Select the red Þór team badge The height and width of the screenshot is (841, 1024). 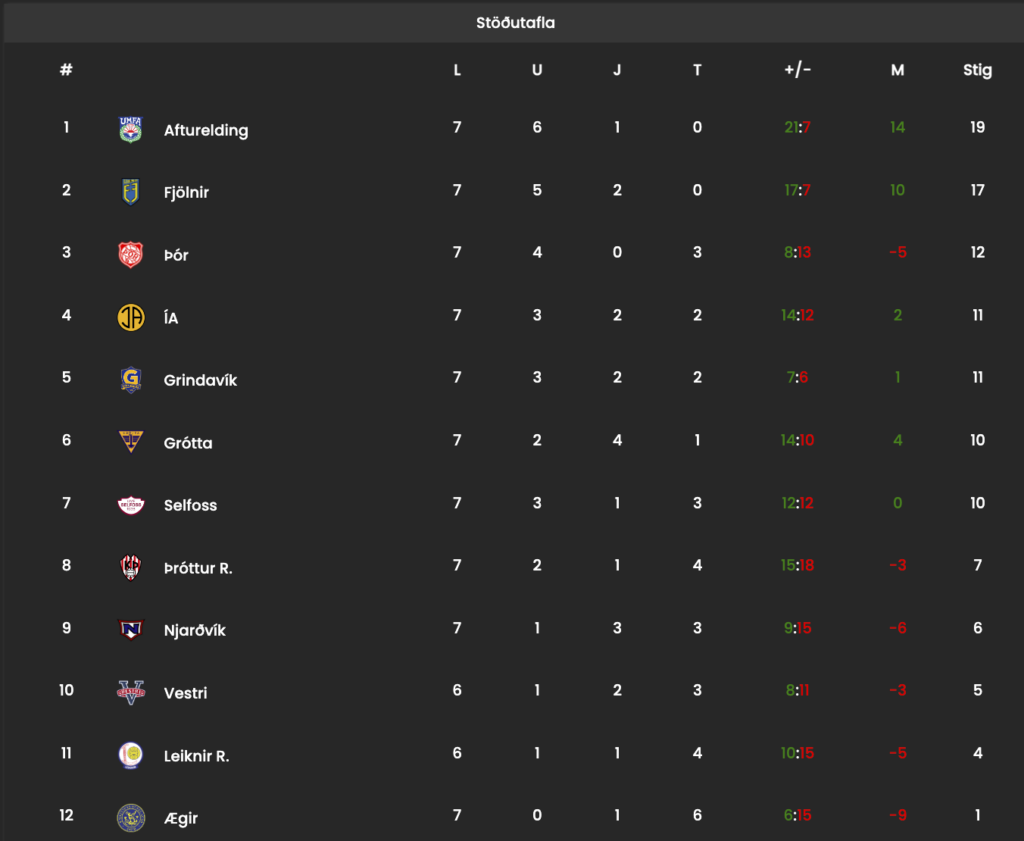(131, 255)
